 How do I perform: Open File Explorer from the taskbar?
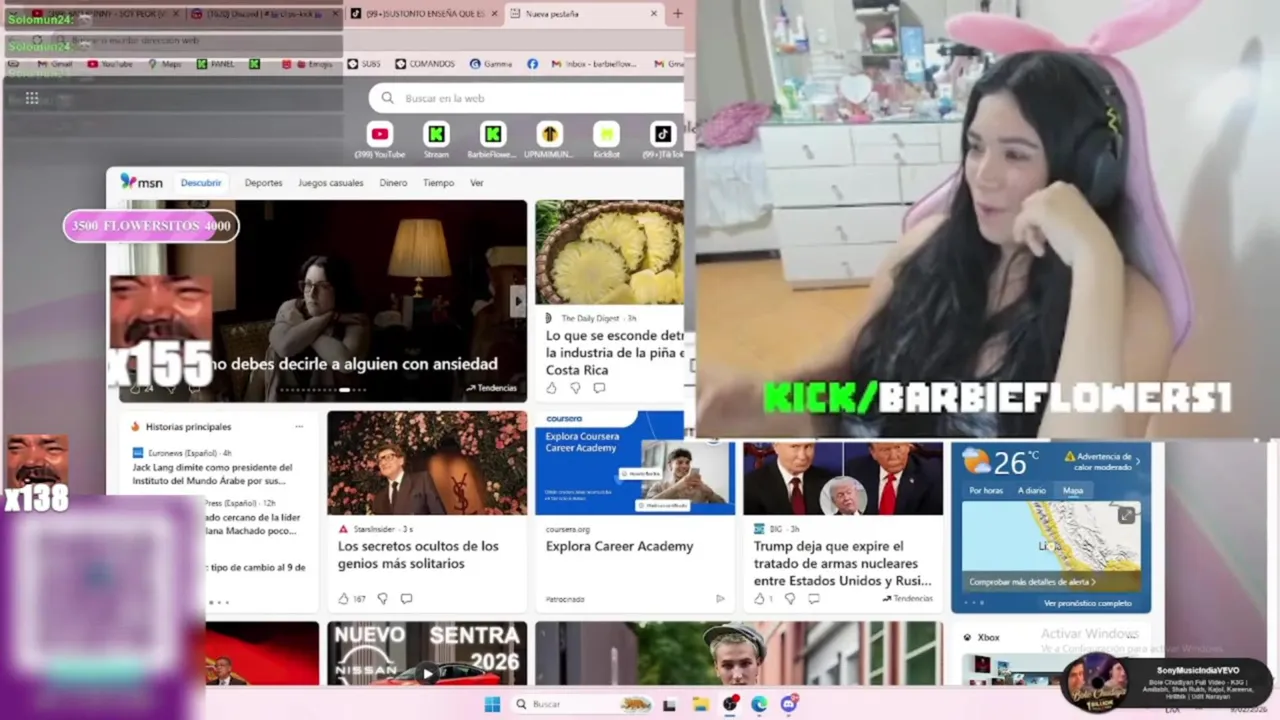[x=700, y=704]
